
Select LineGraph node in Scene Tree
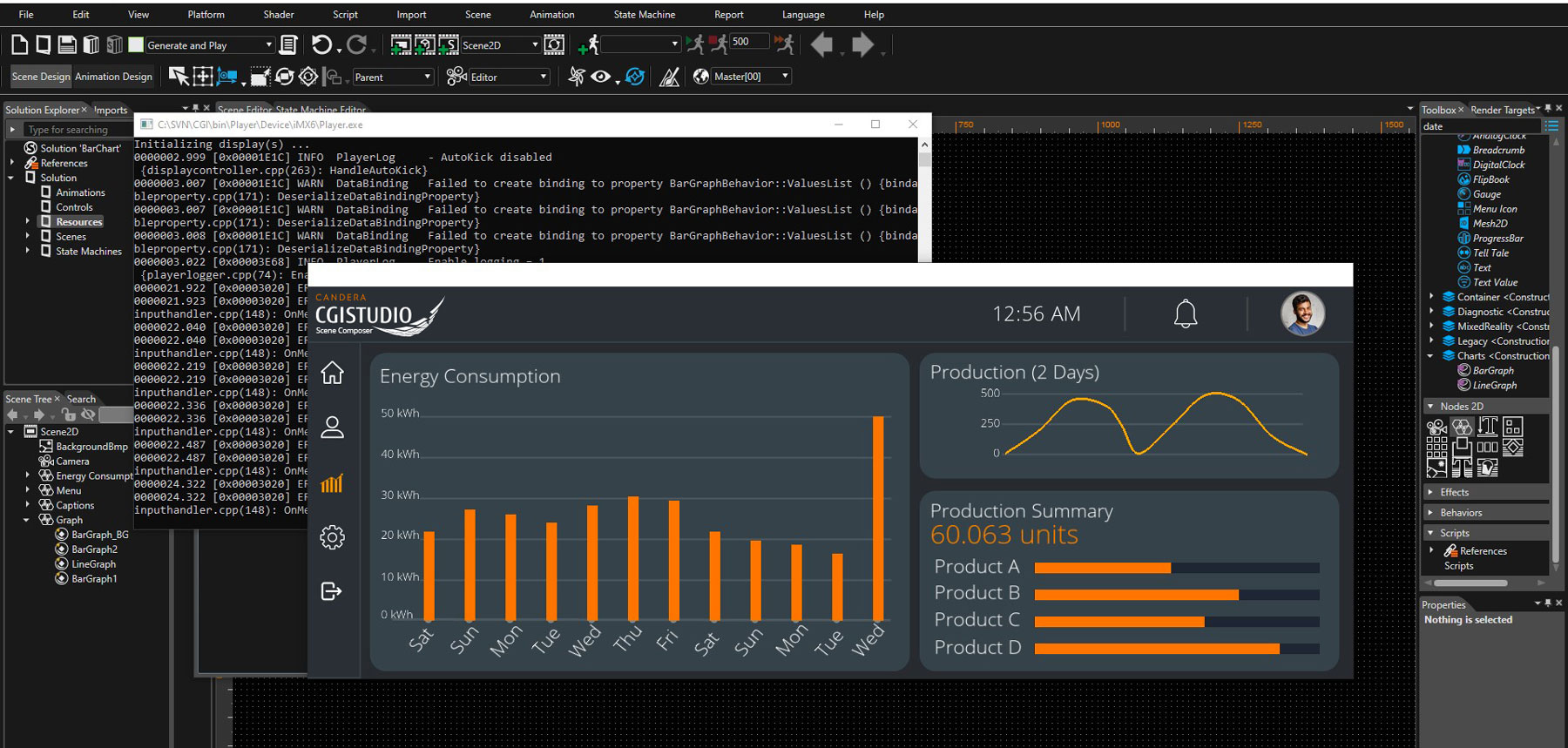click(x=93, y=564)
